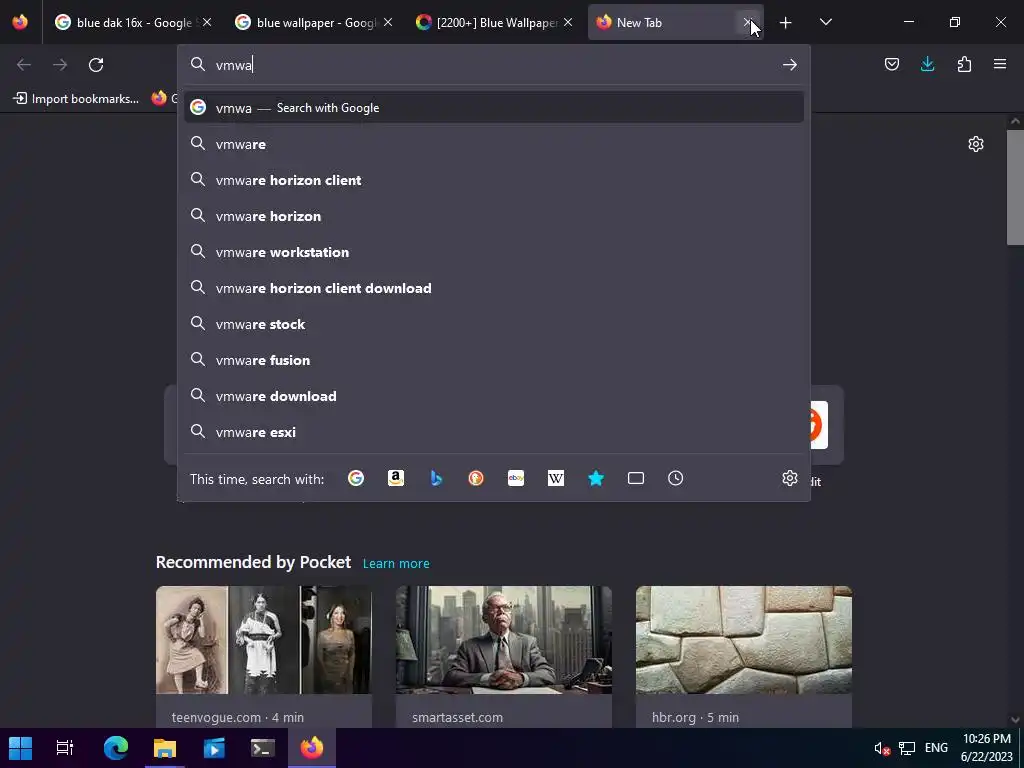The width and height of the screenshot is (1024, 768).
Task: Open the Windows Start menu
Action: (x=20, y=748)
